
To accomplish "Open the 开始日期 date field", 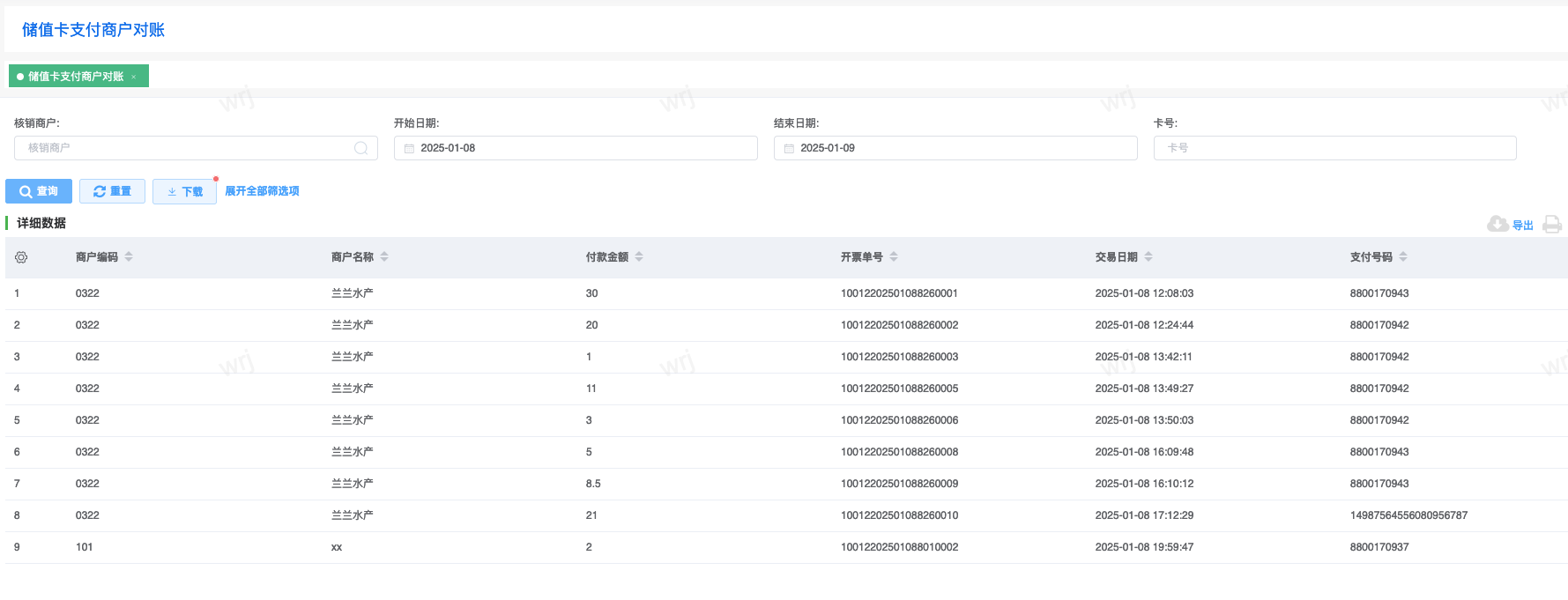I will (x=576, y=148).
